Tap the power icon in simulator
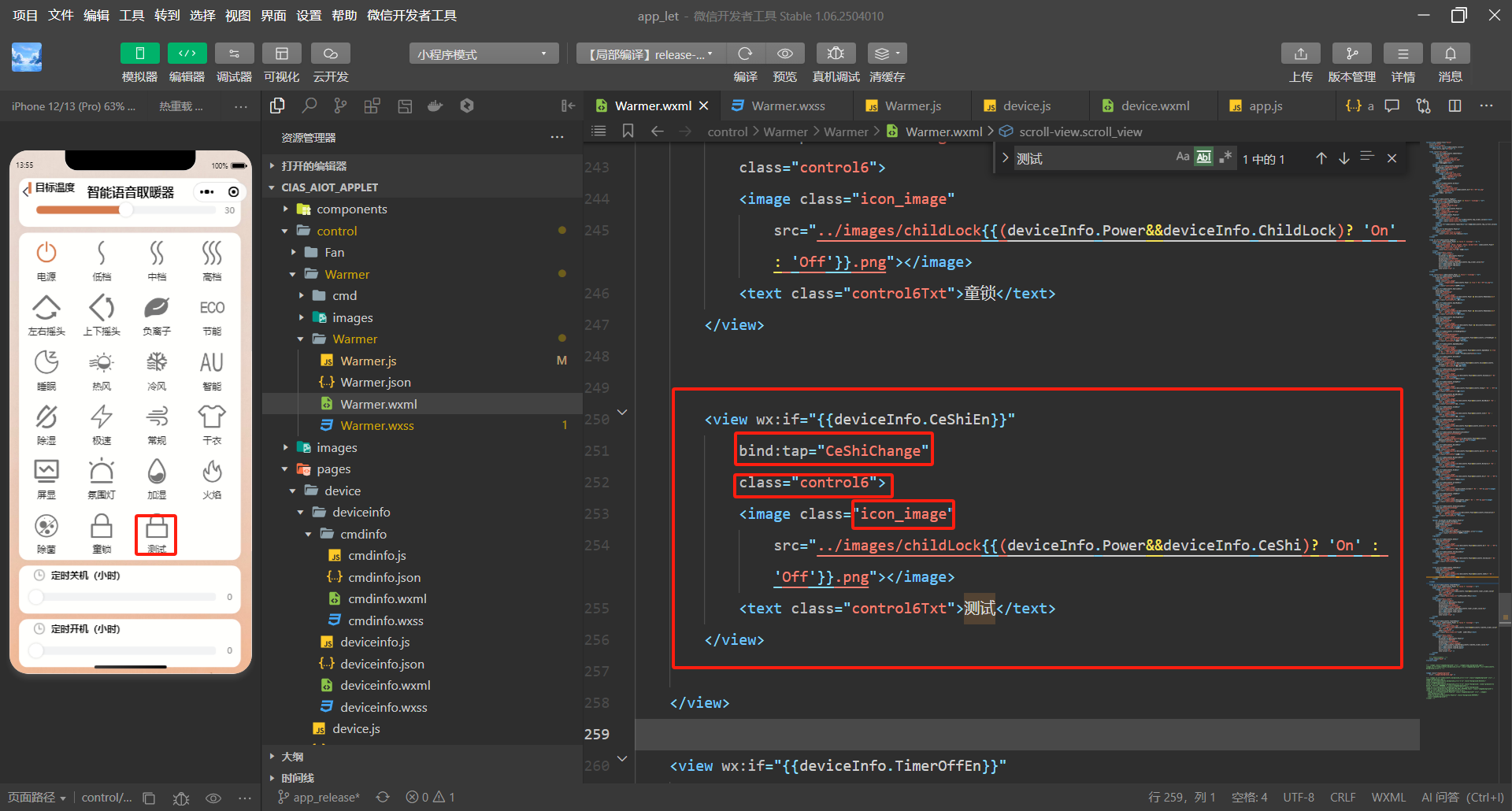 tap(46, 253)
